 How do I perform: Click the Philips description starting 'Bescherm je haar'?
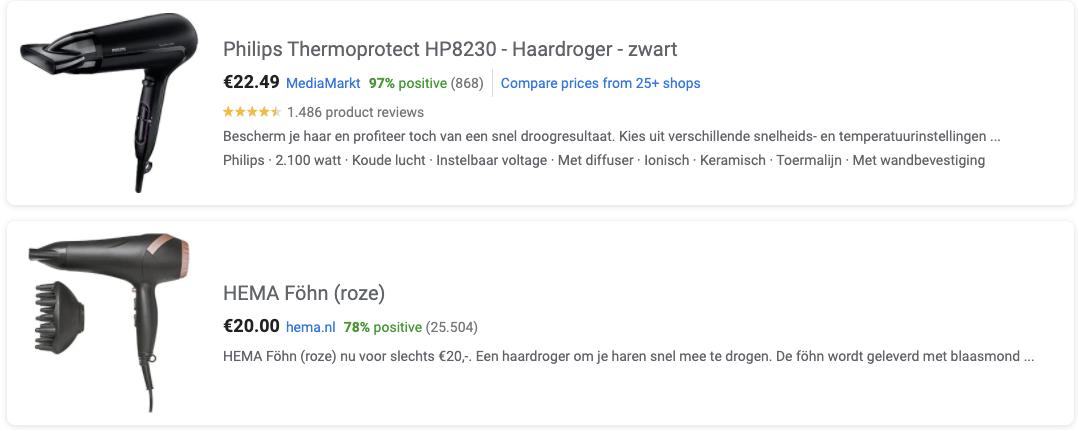612,136
